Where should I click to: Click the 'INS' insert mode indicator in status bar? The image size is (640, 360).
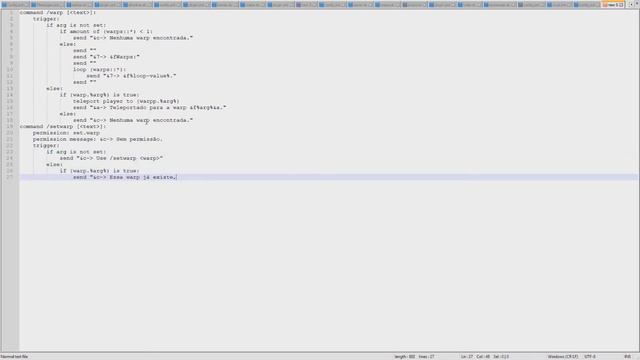(627, 357)
